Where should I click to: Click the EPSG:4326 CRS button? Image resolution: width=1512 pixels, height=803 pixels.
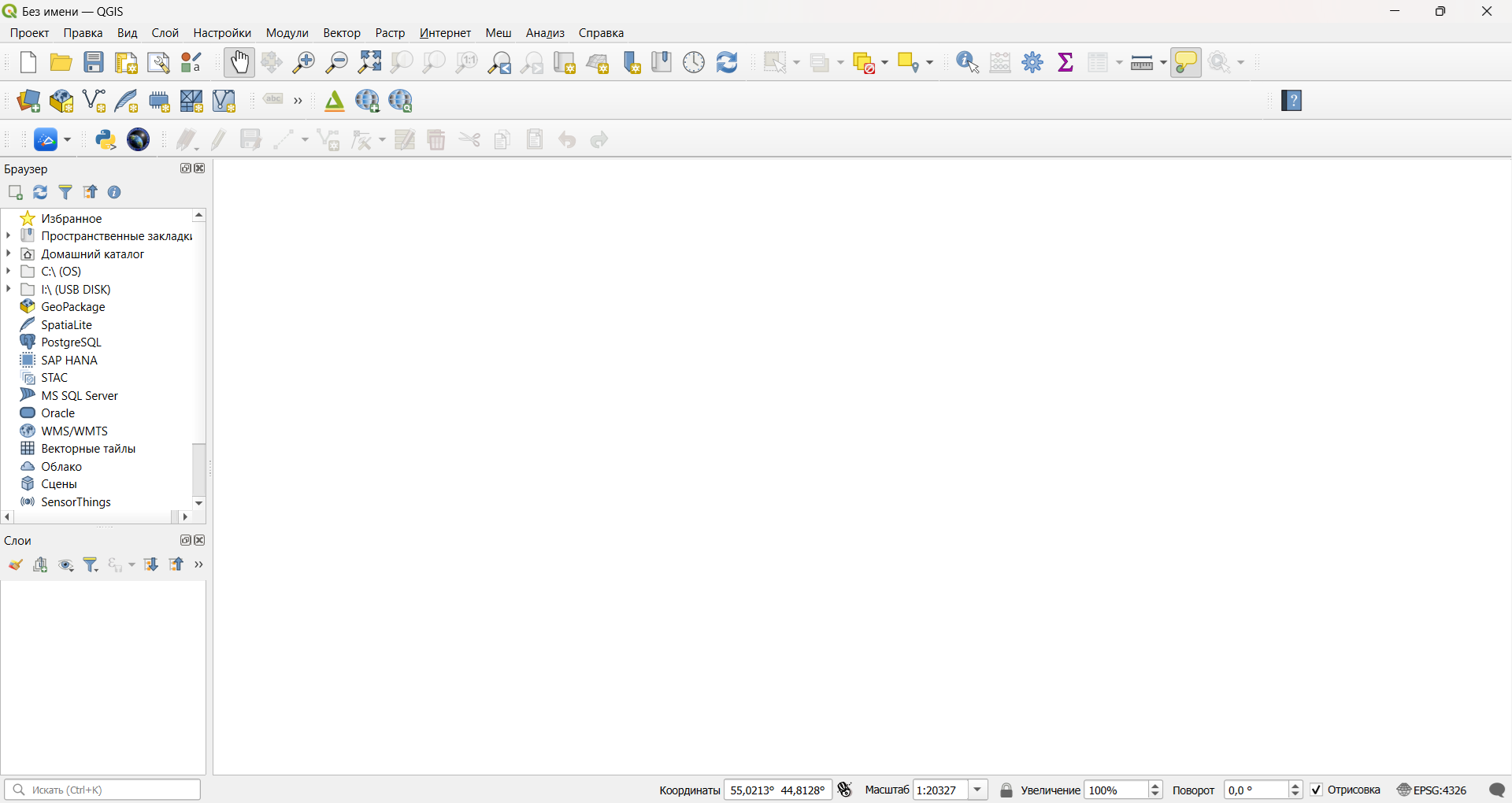coord(1432,790)
